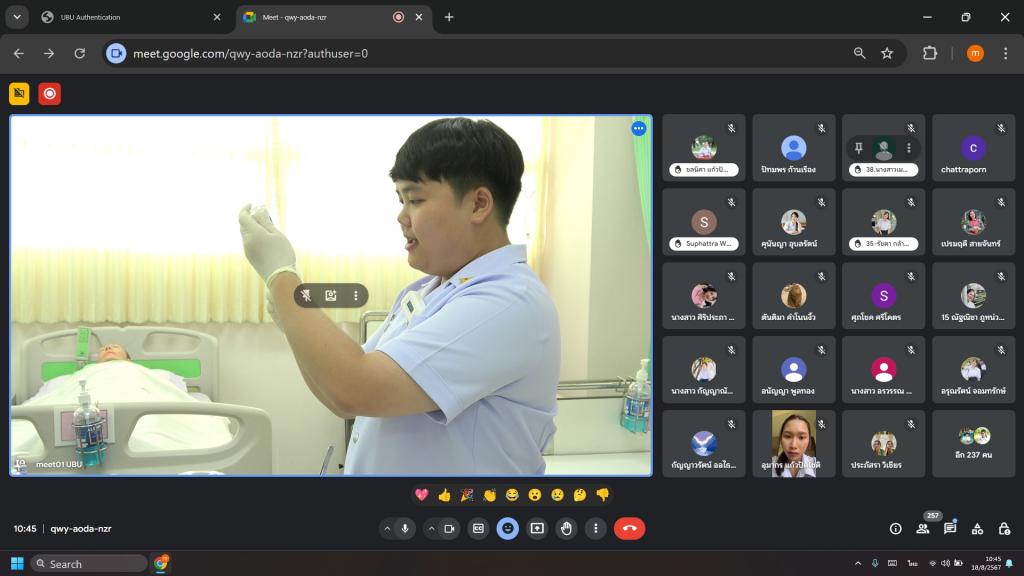This screenshot has height=576, width=1024.
Task: Open the Activities shapes icon
Action: pos(977,529)
